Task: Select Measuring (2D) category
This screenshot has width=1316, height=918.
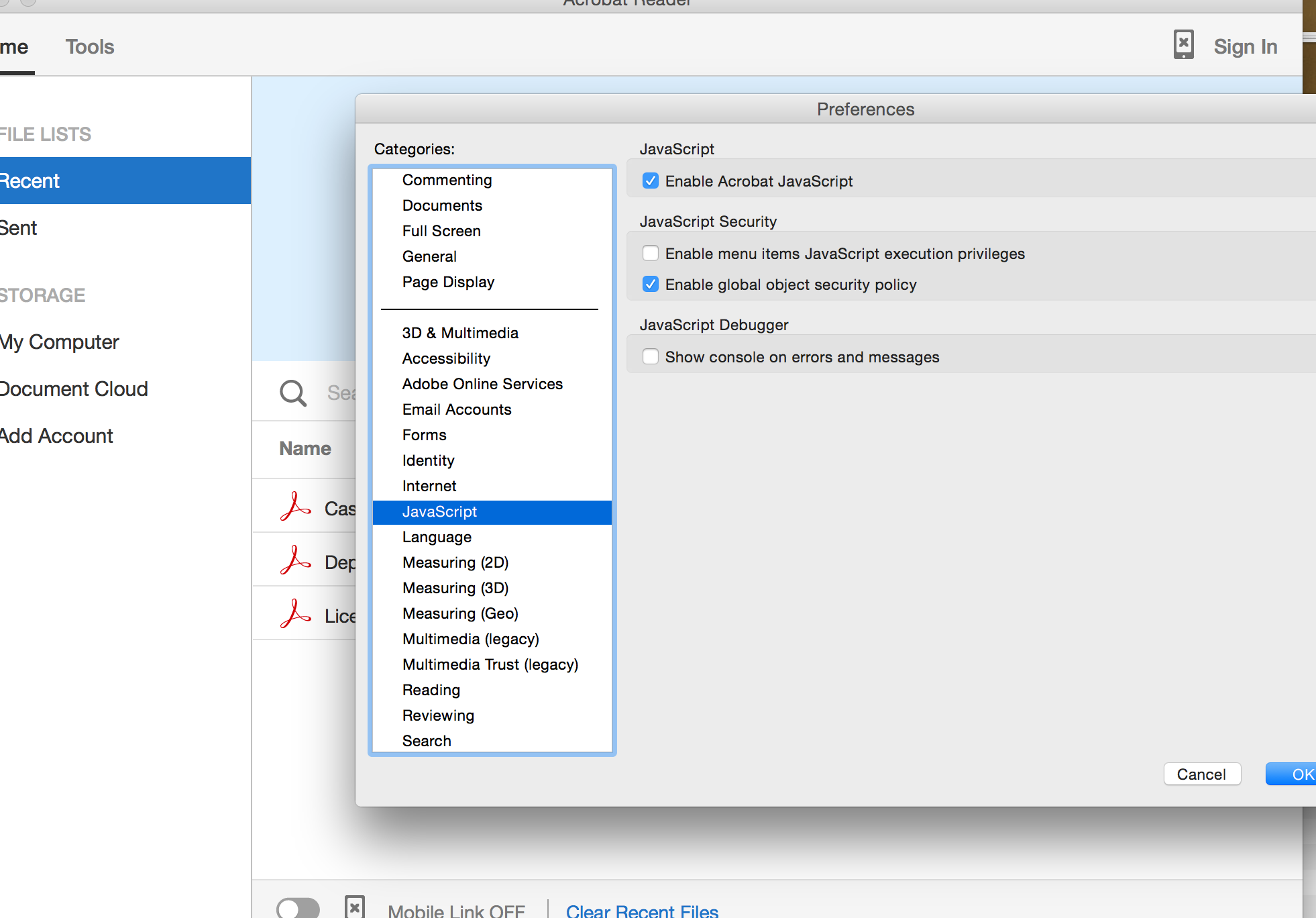Action: tap(492, 562)
